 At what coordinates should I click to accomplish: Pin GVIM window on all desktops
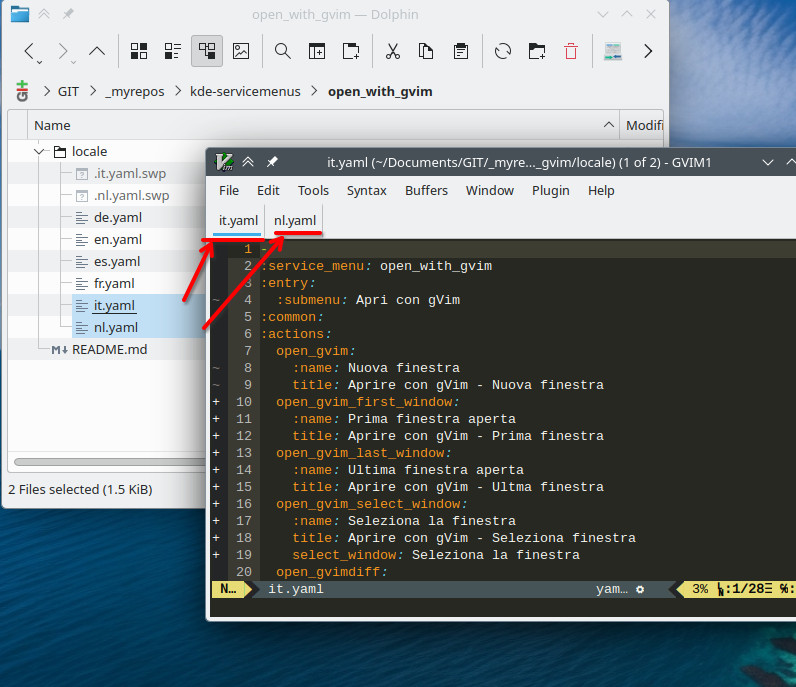click(272, 162)
